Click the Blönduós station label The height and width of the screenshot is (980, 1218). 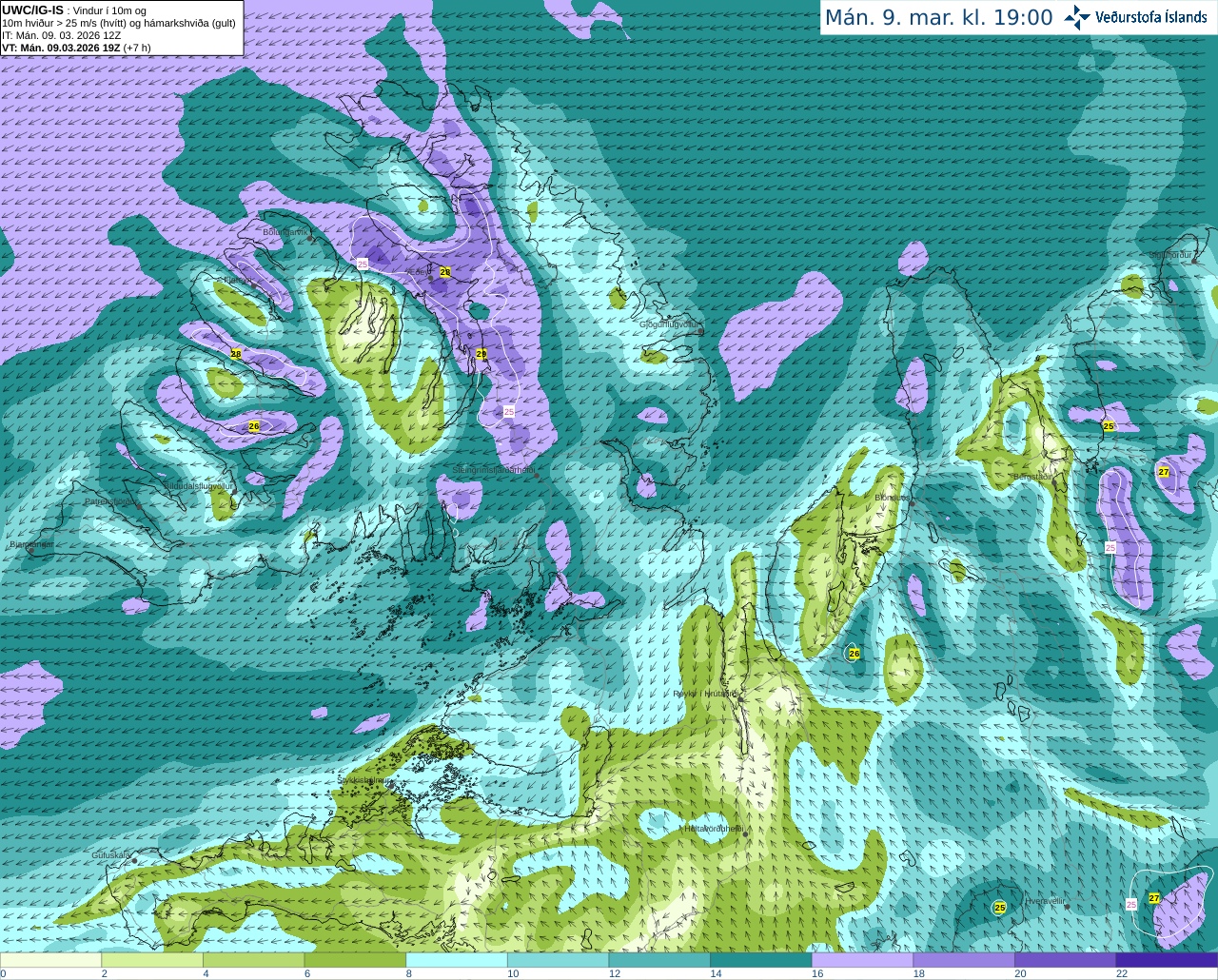coord(892,498)
